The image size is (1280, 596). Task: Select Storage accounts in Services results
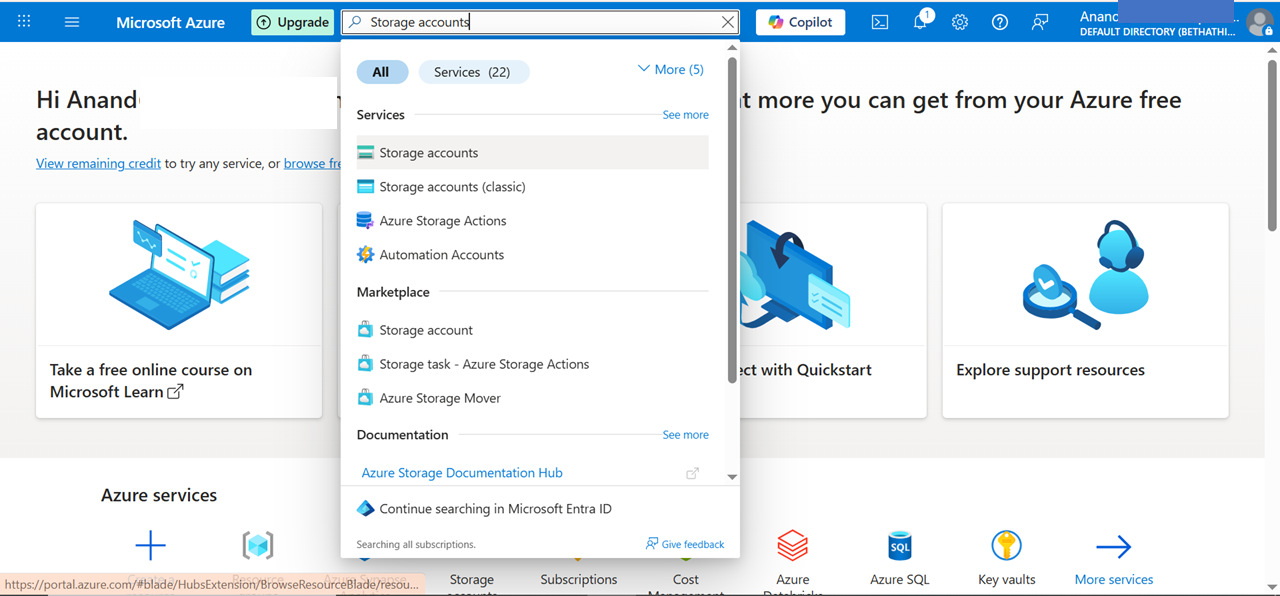(532, 153)
